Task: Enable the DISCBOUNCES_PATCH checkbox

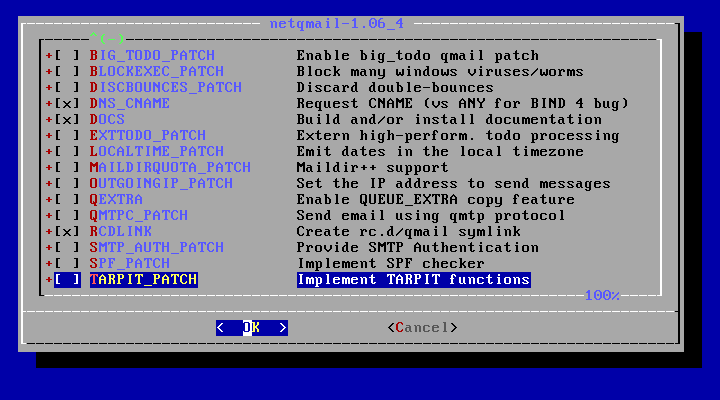Action: (x=67, y=87)
